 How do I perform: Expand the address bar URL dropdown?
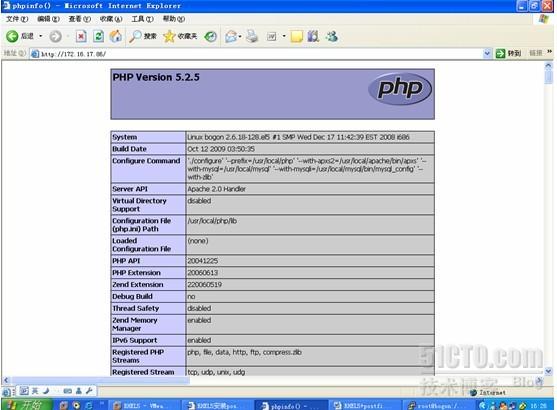click(x=487, y=54)
